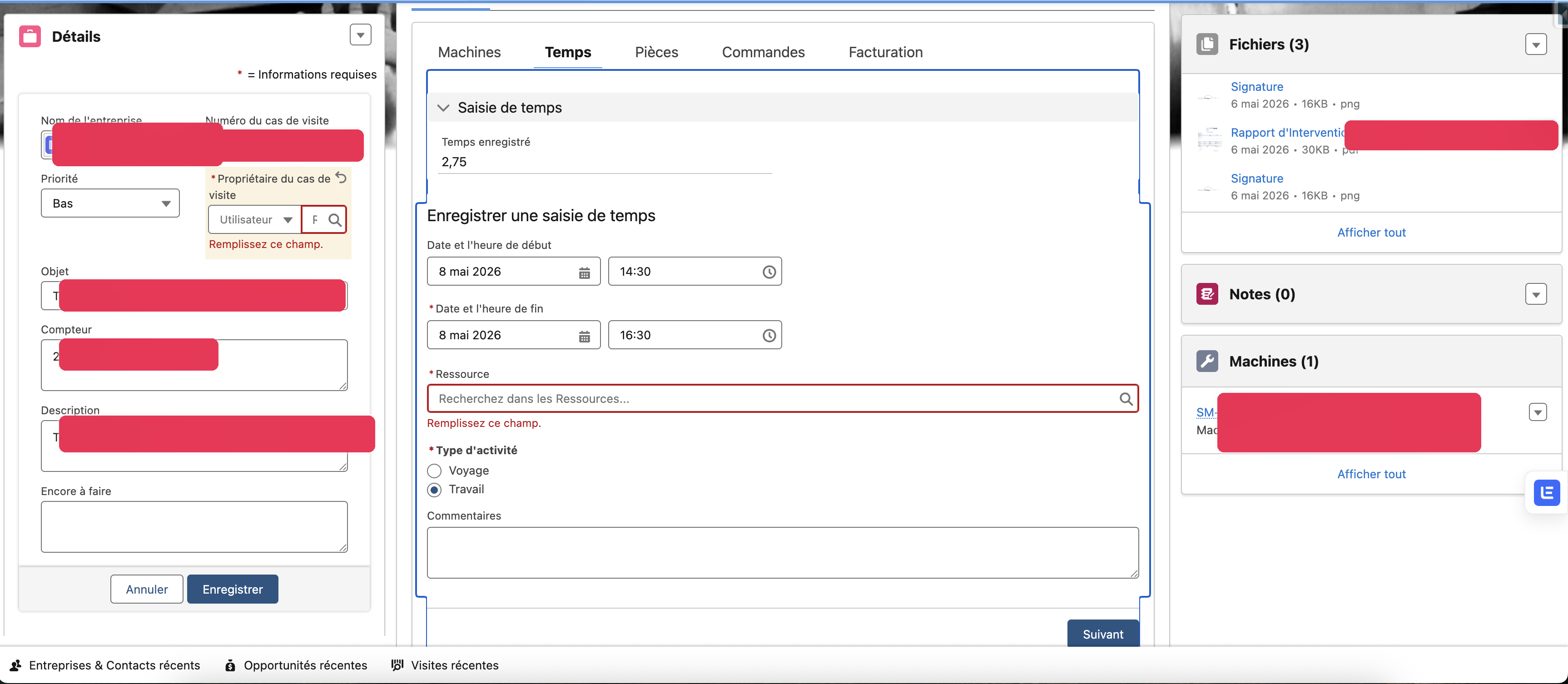Click the owner lookup search magnifier
Screen dimensions: 1568x684
tap(335, 220)
